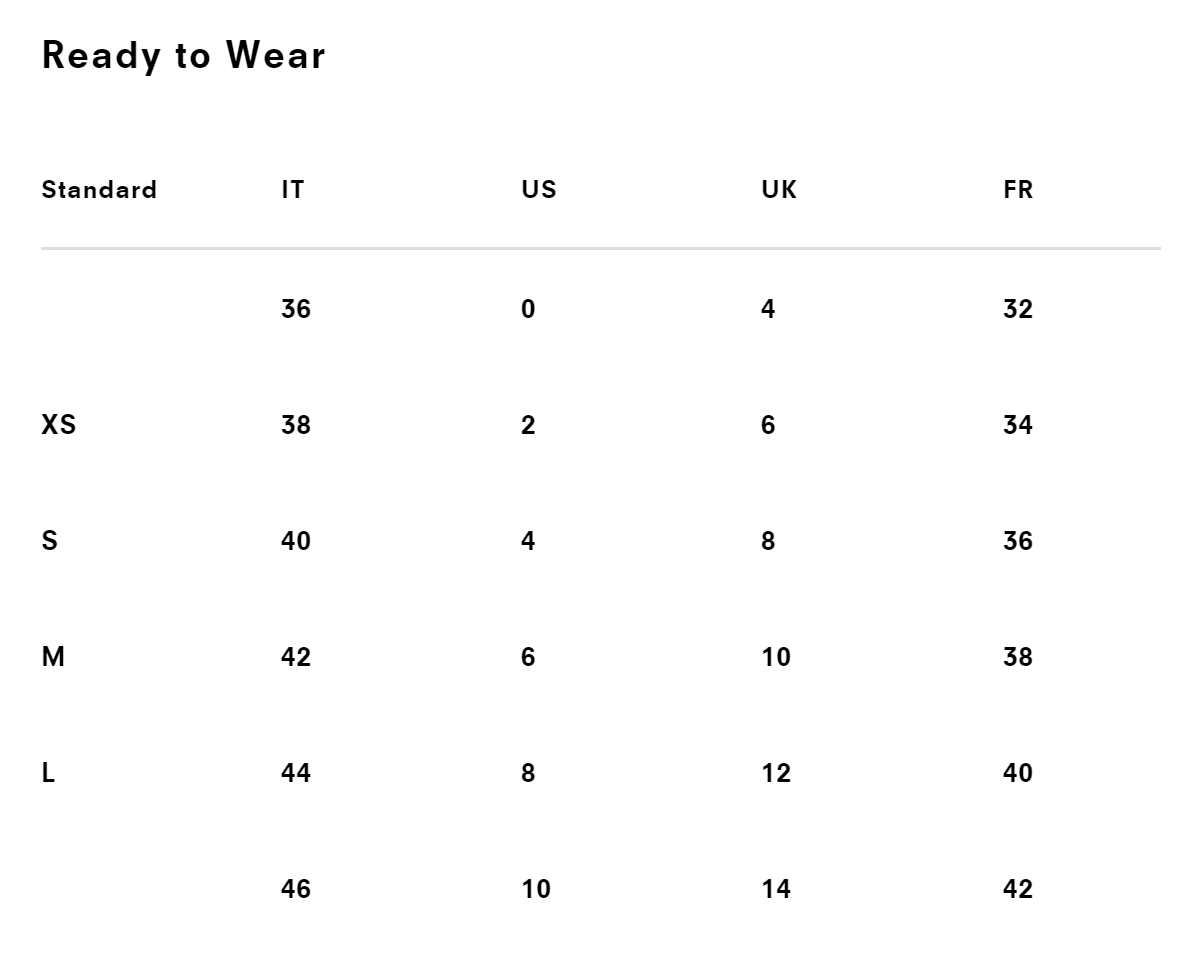1179x974 pixels.
Task: Click the IT column header
Action: pyautogui.click(x=292, y=190)
